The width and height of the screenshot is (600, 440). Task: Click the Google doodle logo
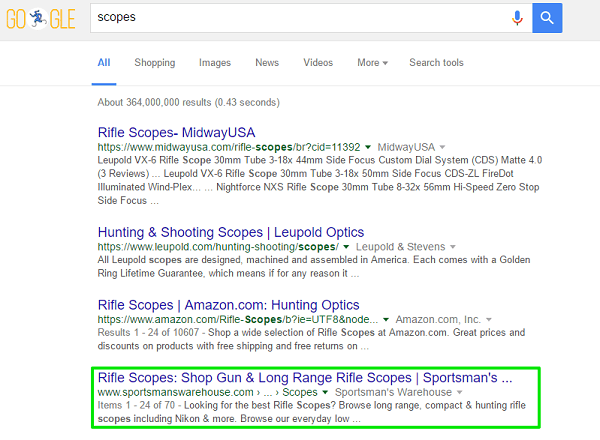point(41,19)
